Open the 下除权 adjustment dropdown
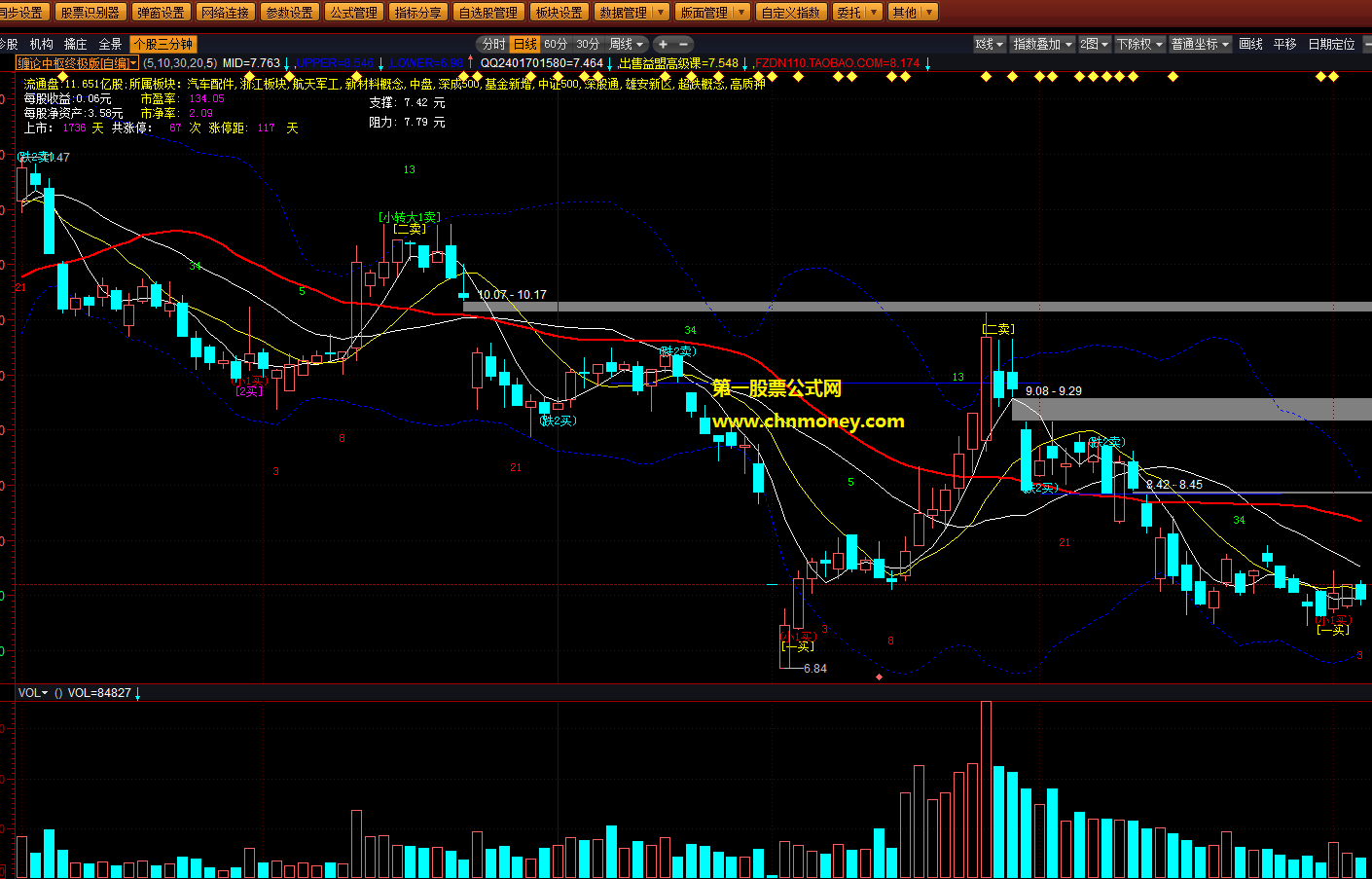The height and width of the screenshot is (879, 1372). pyautogui.click(x=1139, y=44)
